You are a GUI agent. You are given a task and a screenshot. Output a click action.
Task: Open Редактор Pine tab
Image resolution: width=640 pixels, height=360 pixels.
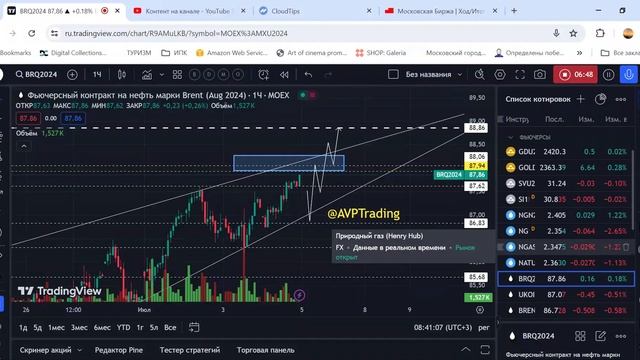tap(119, 350)
